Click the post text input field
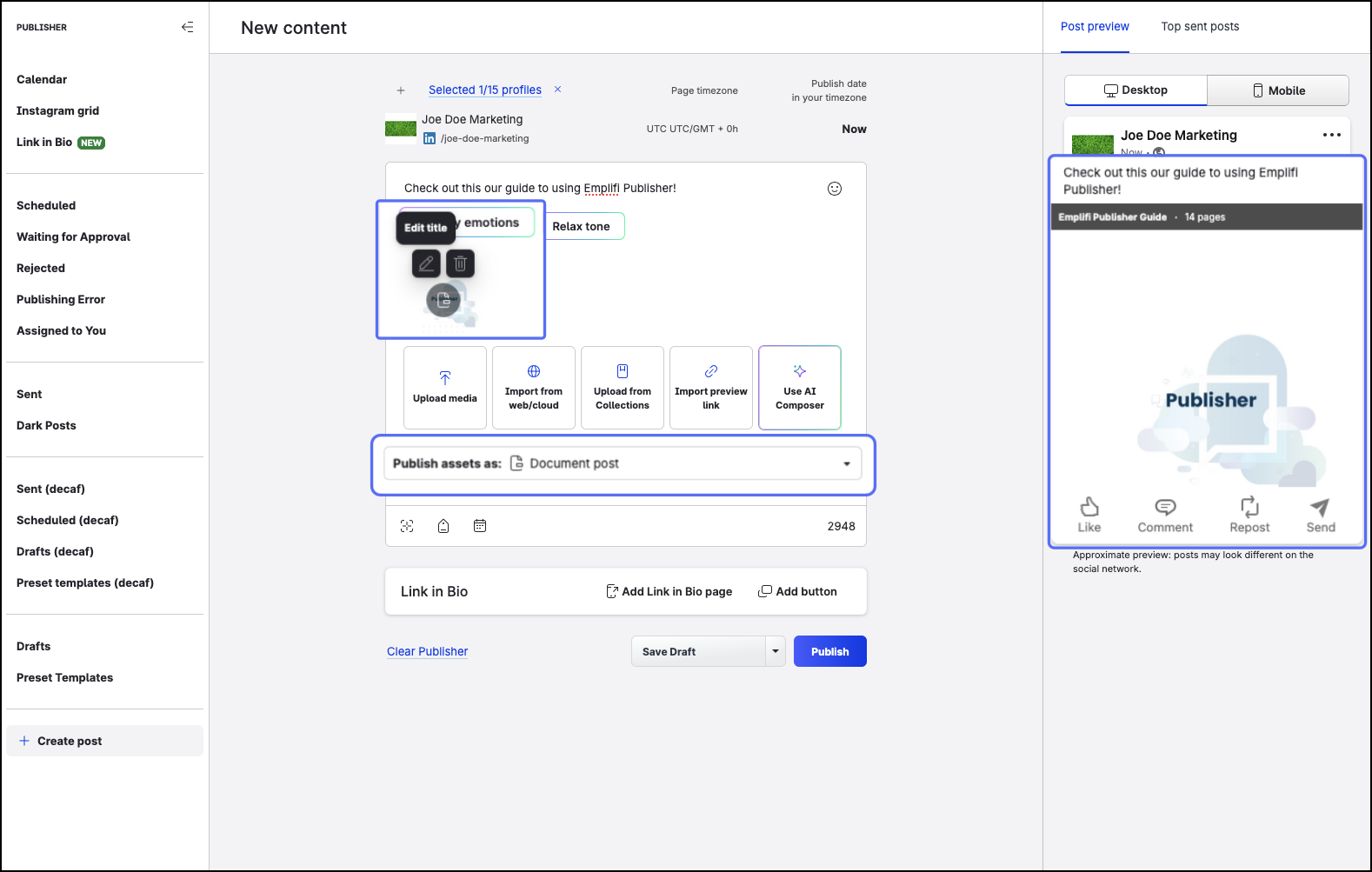Screen dimensions: 1372x872 click(x=609, y=189)
